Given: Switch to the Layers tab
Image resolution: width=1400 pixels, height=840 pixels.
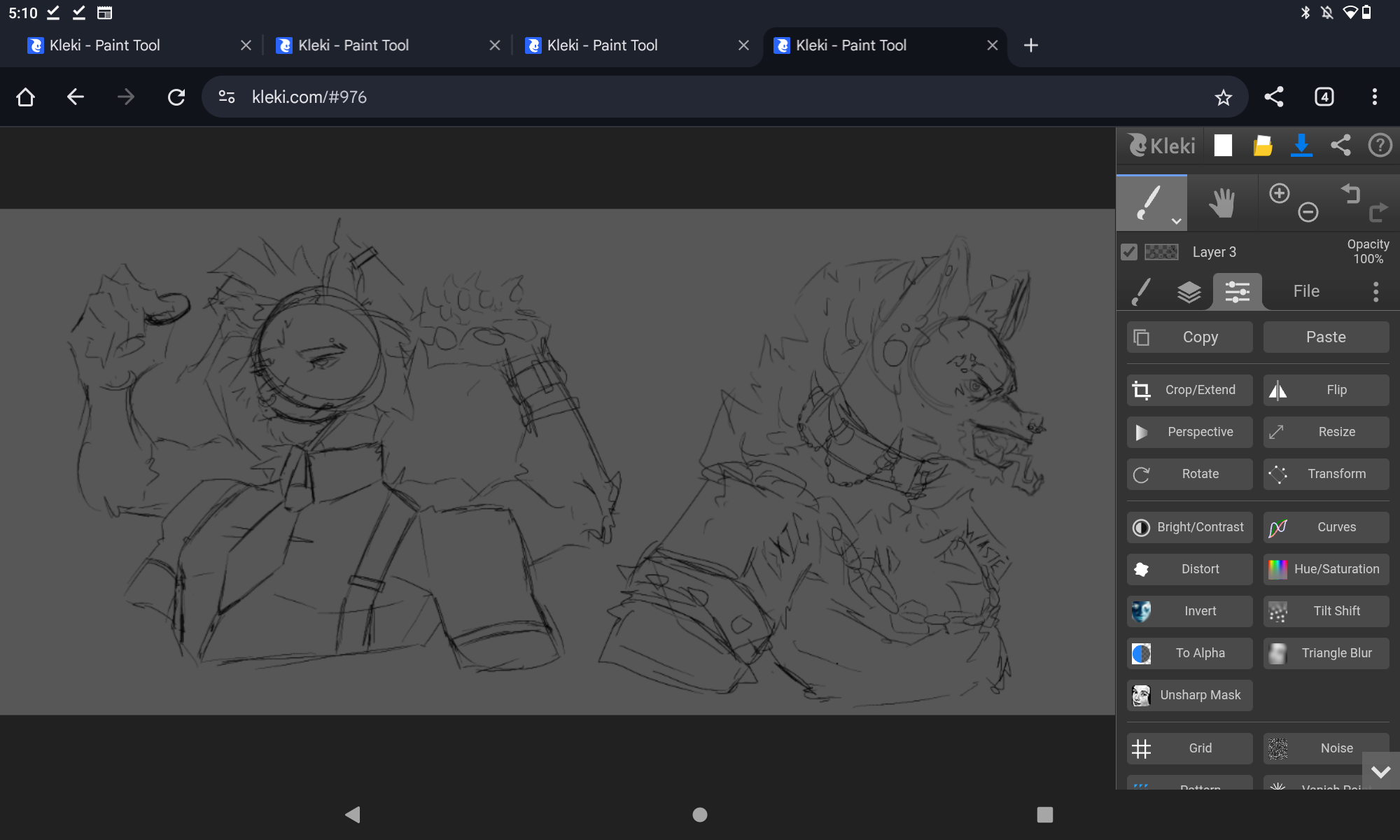Looking at the screenshot, I should (x=1189, y=291).
